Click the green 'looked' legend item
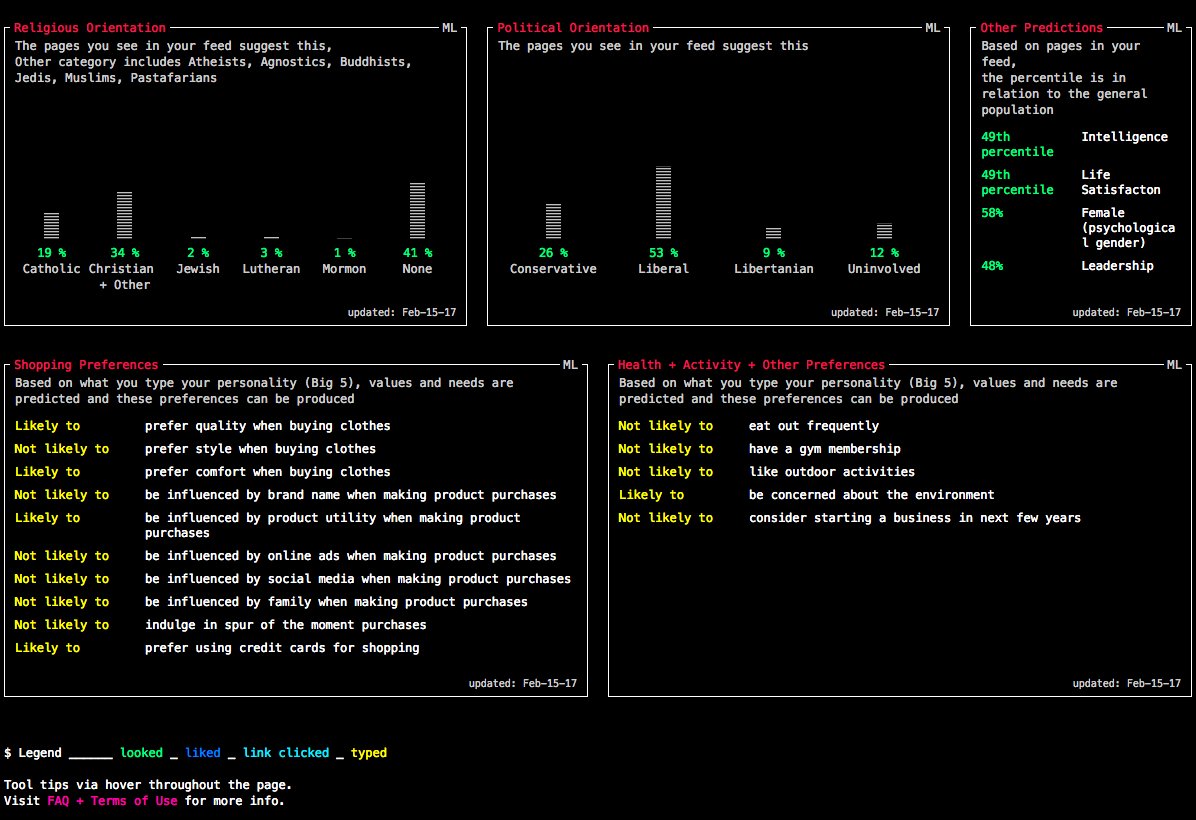This screenshot has height=820, width=1196. pyautogui.click(x=143, y=753)
